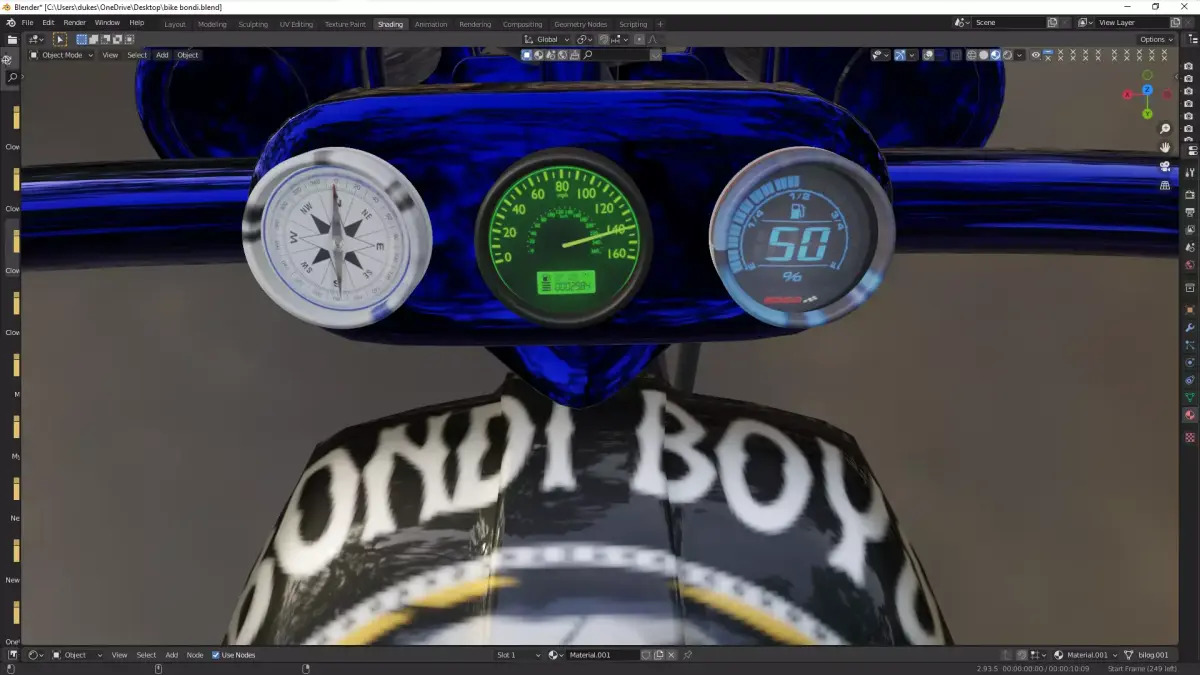Viewport: 1200px width, 675px height.
Task: Click the Y axis on navigation gizmo
Action: pos(1148,113)
